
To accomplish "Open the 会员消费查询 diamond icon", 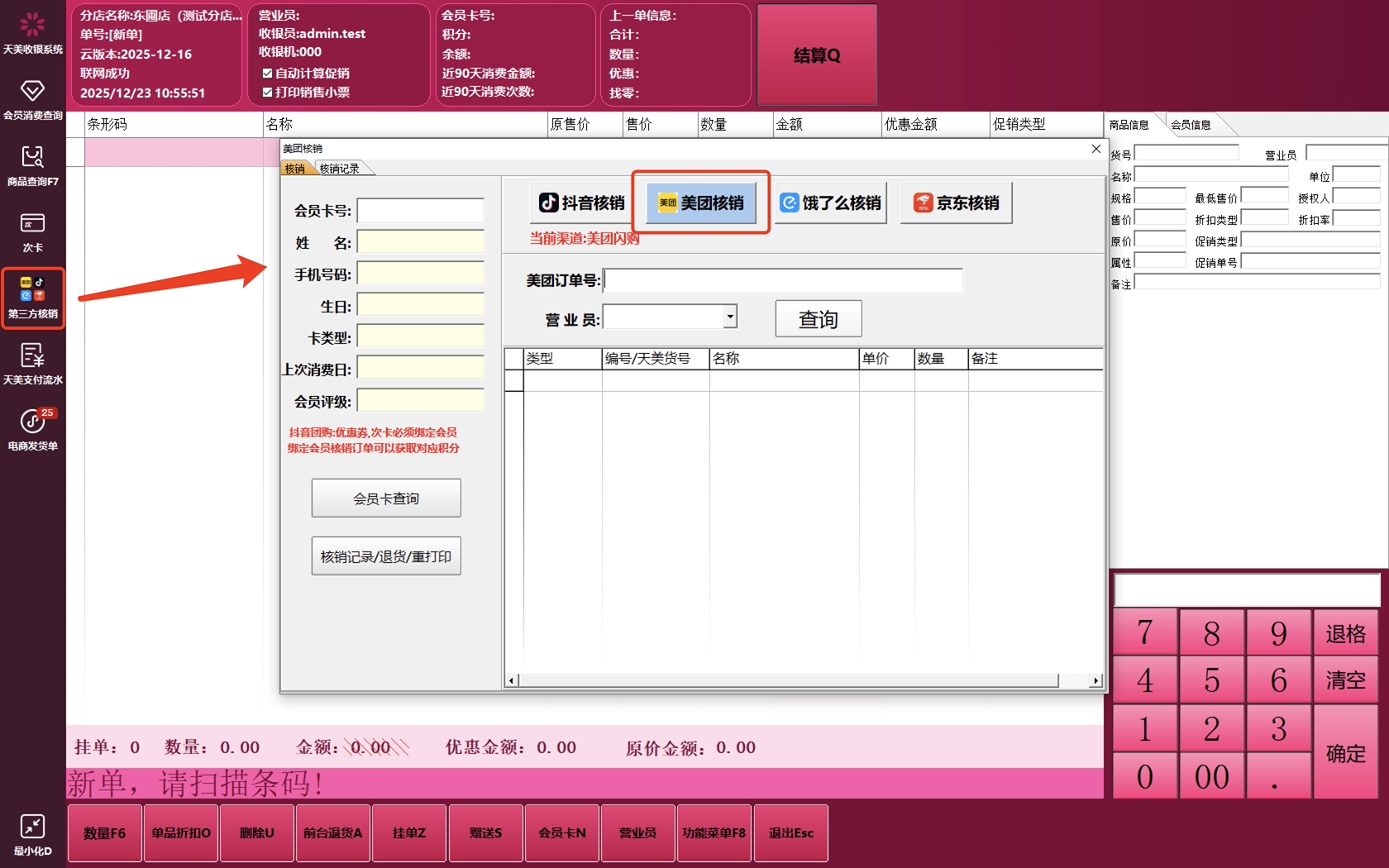I will click(x=32, y=91).
